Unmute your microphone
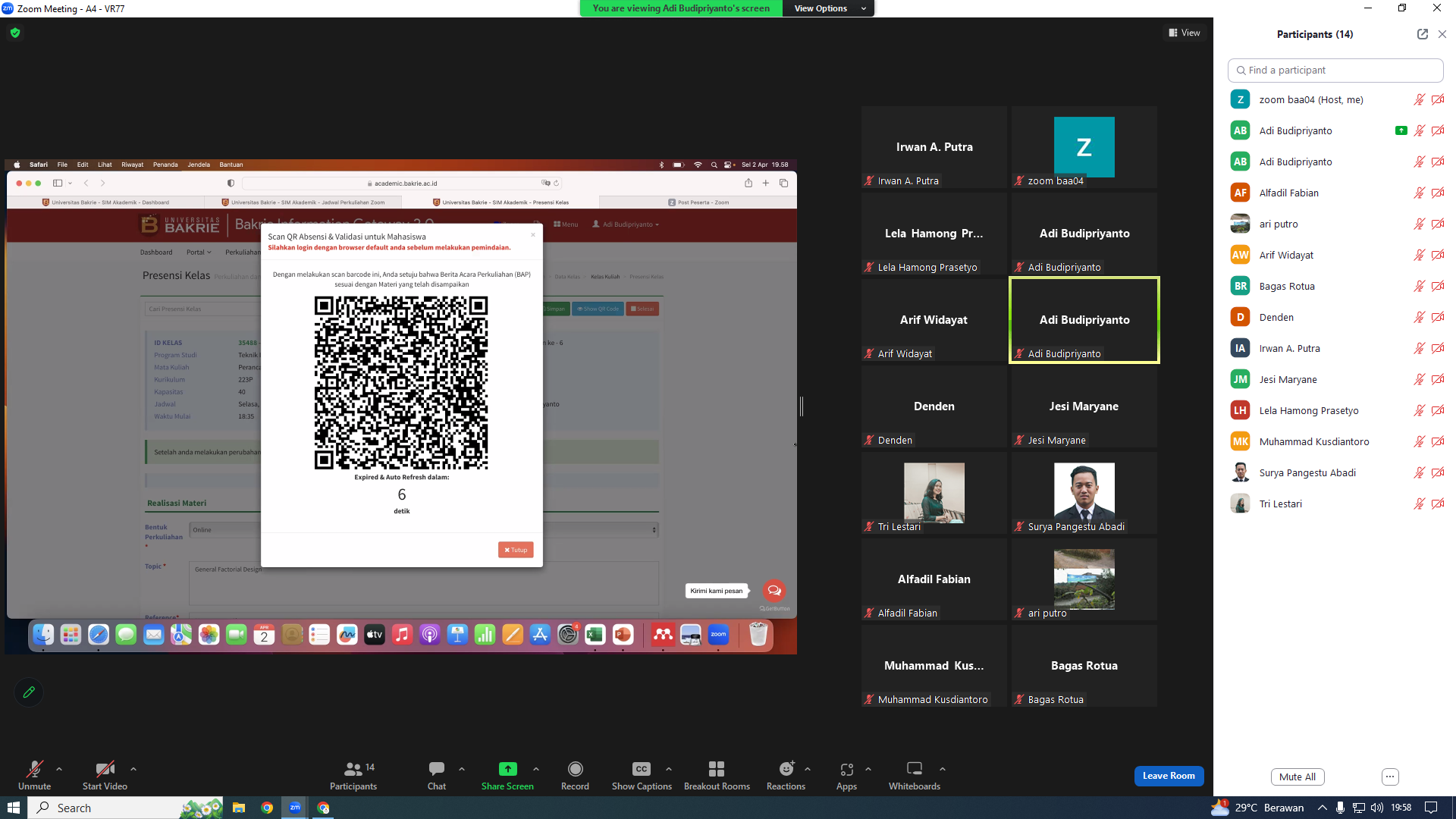 [x=34, y=775]
